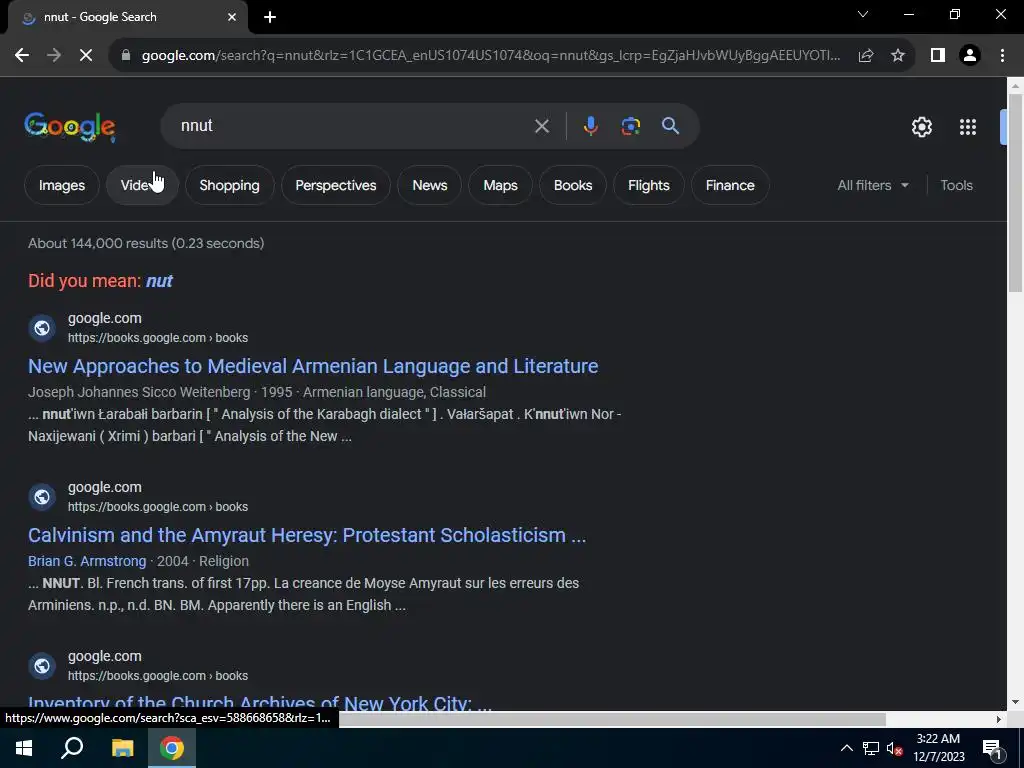Open the network status tray icon

(x=871, y=748)
